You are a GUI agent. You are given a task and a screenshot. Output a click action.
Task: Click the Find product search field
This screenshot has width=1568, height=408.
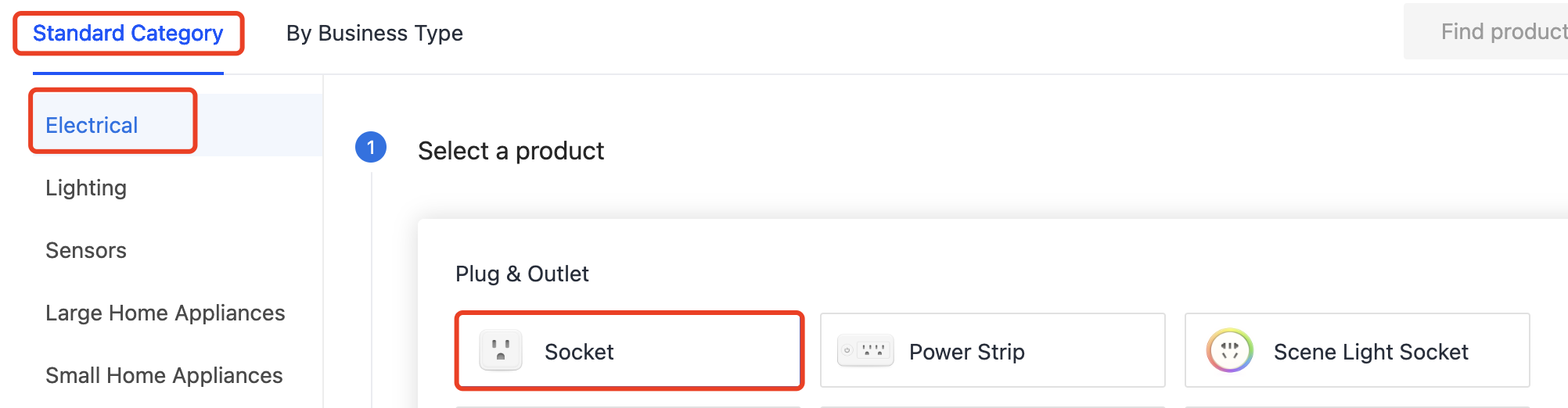[1486, 31]
